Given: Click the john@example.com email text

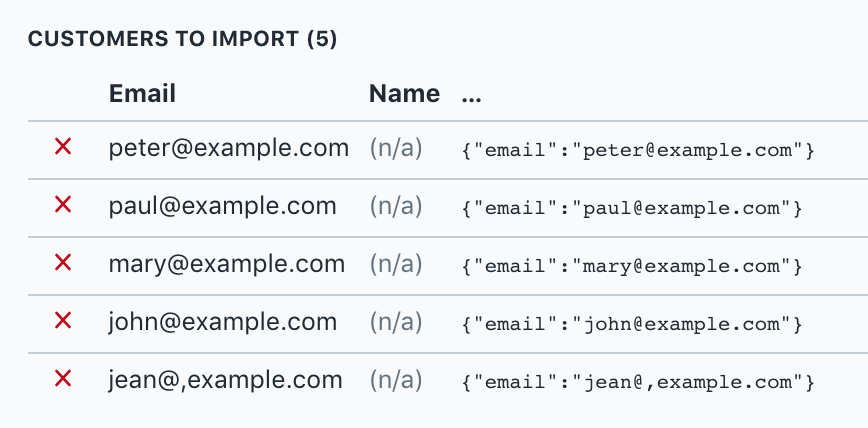Looking at the screenshot, I should [x=222, y=322].
